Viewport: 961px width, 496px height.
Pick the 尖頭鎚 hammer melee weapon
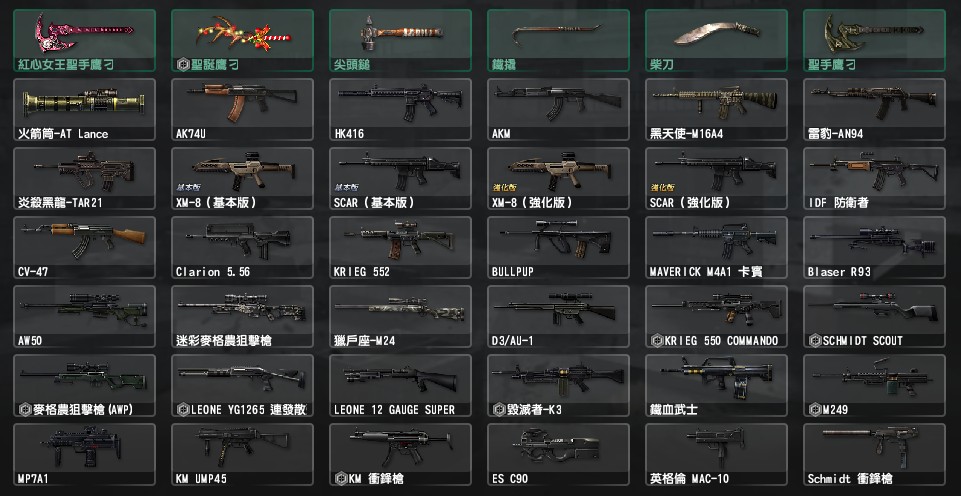point(400,40)
